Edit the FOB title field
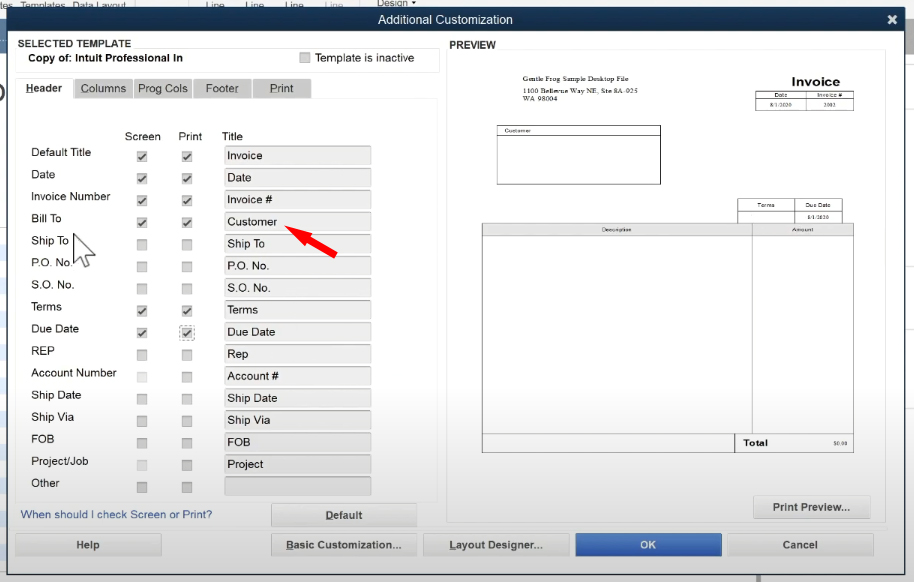The height and width of the screenshot is (582, 914). click(x=297, y=442)
